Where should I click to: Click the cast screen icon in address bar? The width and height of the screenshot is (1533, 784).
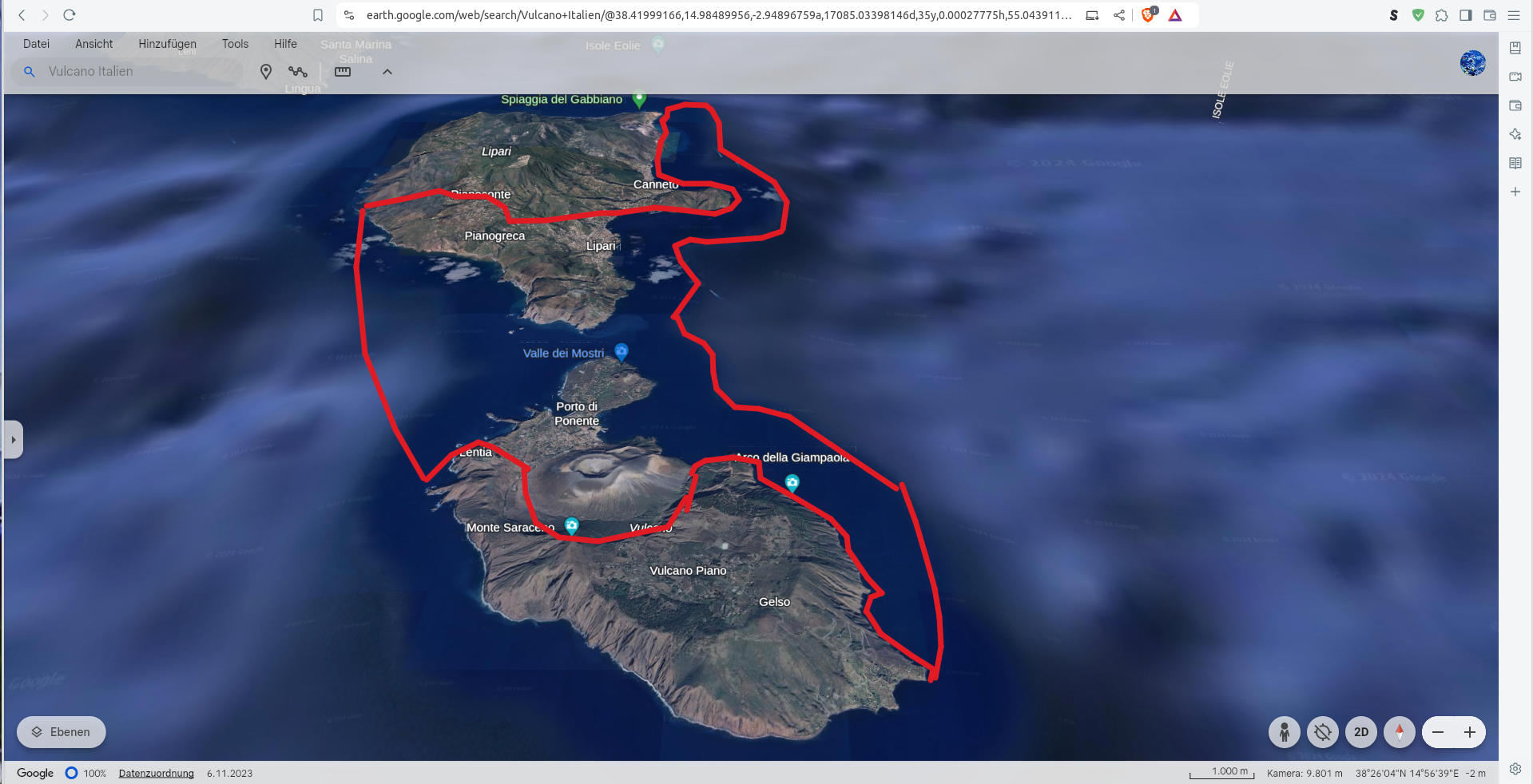tap(1092, 15)
